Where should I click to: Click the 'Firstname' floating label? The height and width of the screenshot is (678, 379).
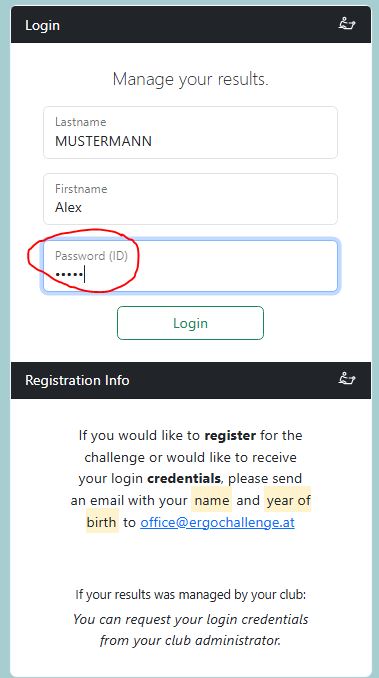[81, 189]
